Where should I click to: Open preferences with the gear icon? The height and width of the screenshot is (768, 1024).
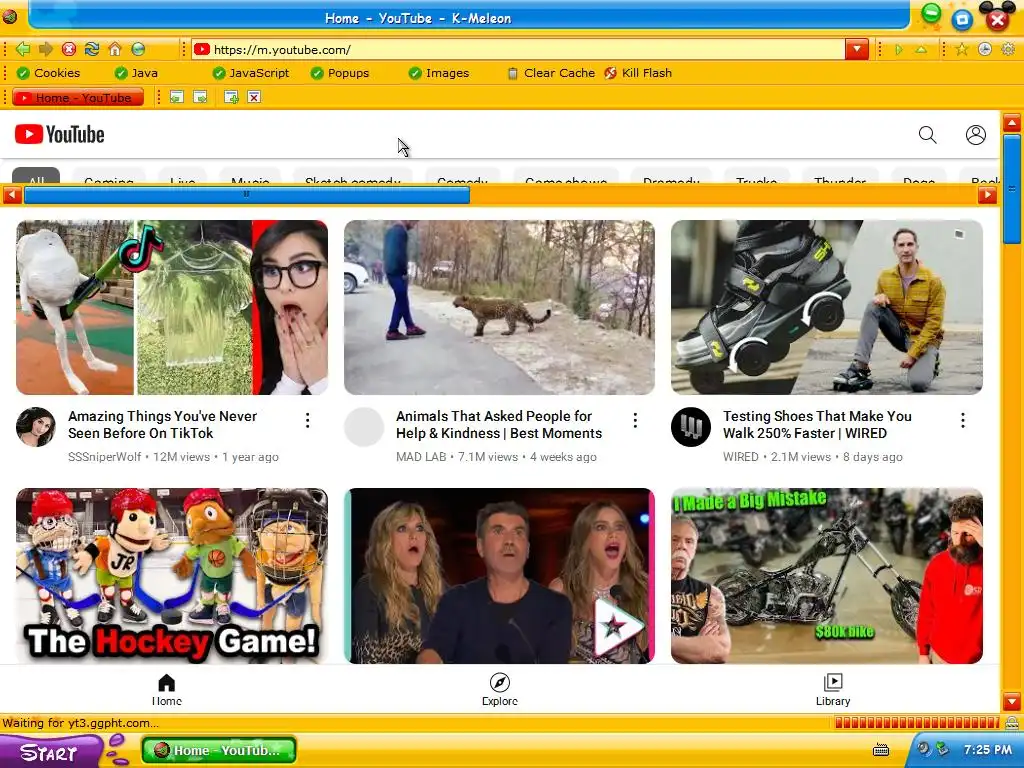pos(1008,49)
